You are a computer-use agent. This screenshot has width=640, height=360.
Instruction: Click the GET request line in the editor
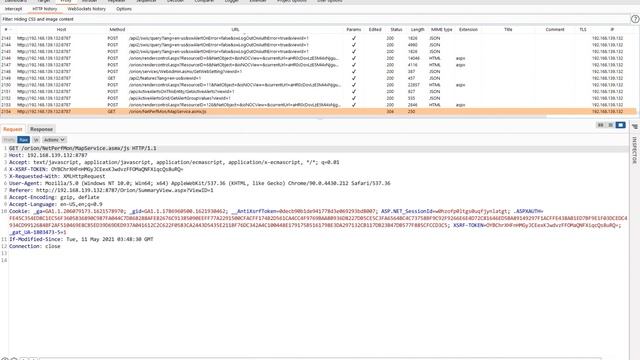83,148
